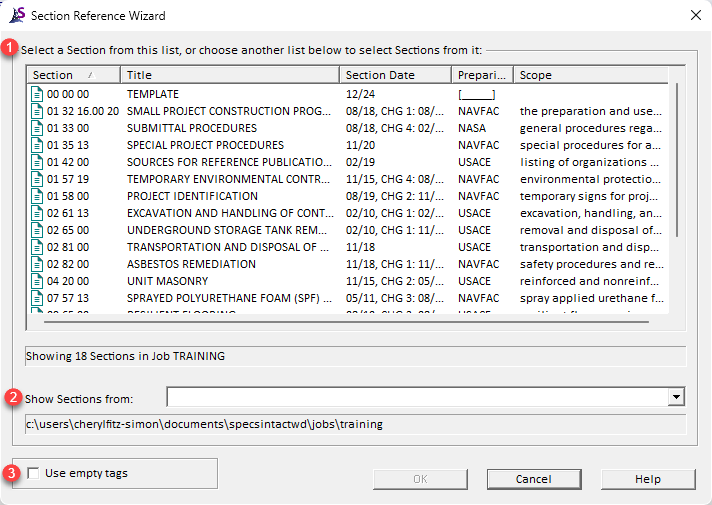Viewport: 712px width, 505px height.
Task: Click section number 04 20 00
Action: click(68, 281)
